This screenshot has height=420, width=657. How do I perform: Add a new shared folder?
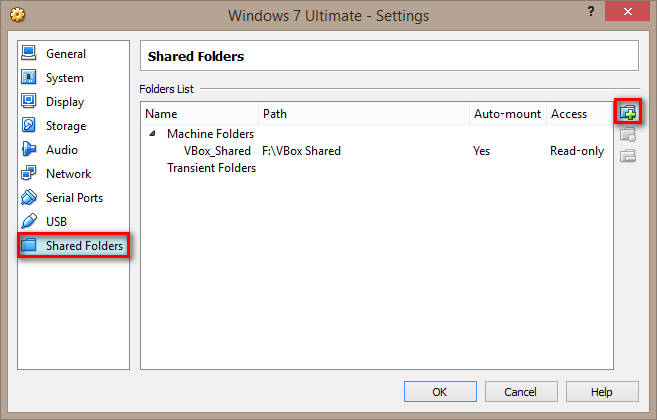tap(628, 112)
